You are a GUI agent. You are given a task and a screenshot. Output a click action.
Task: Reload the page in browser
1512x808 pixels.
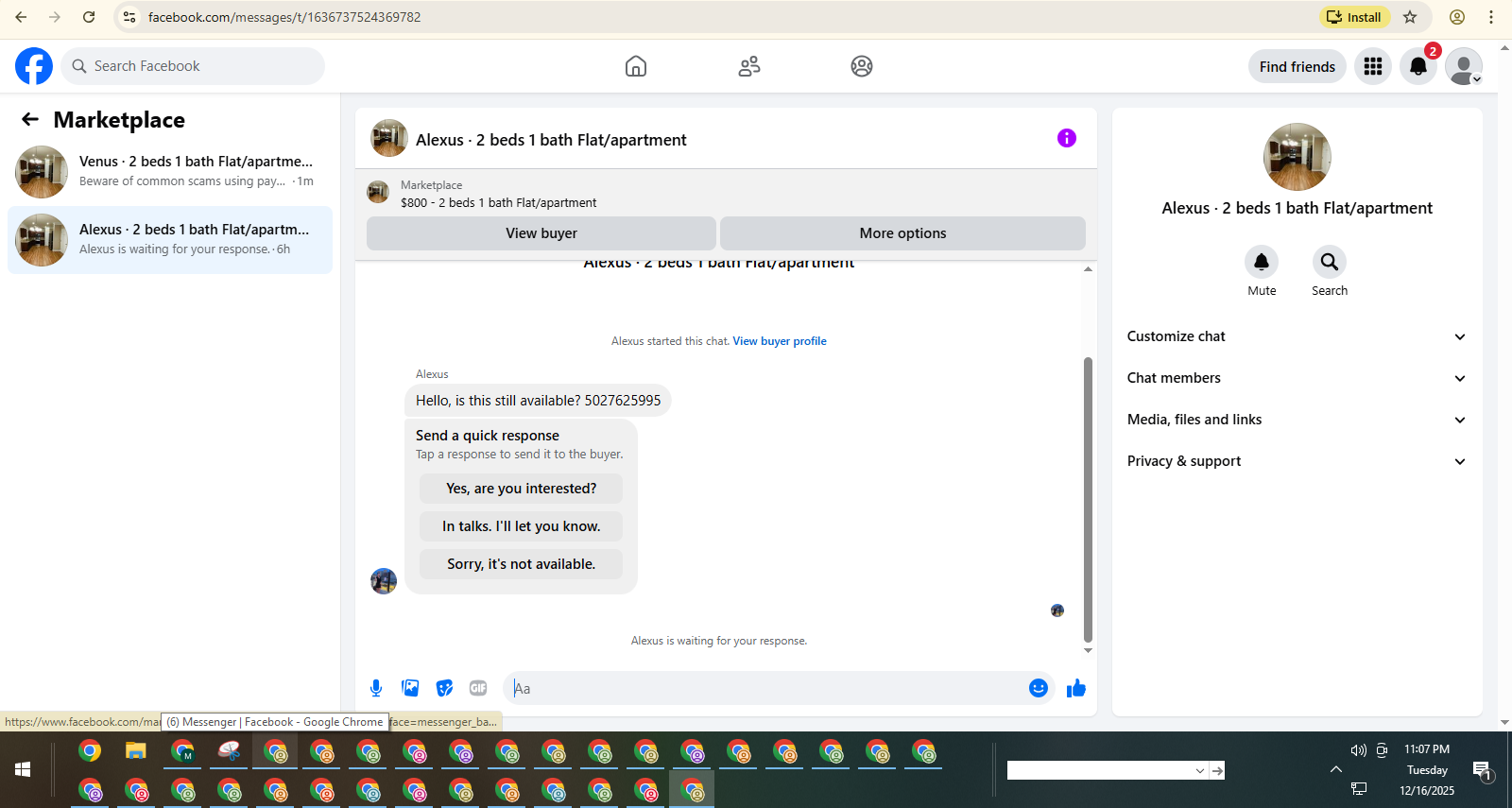(89, 17)
